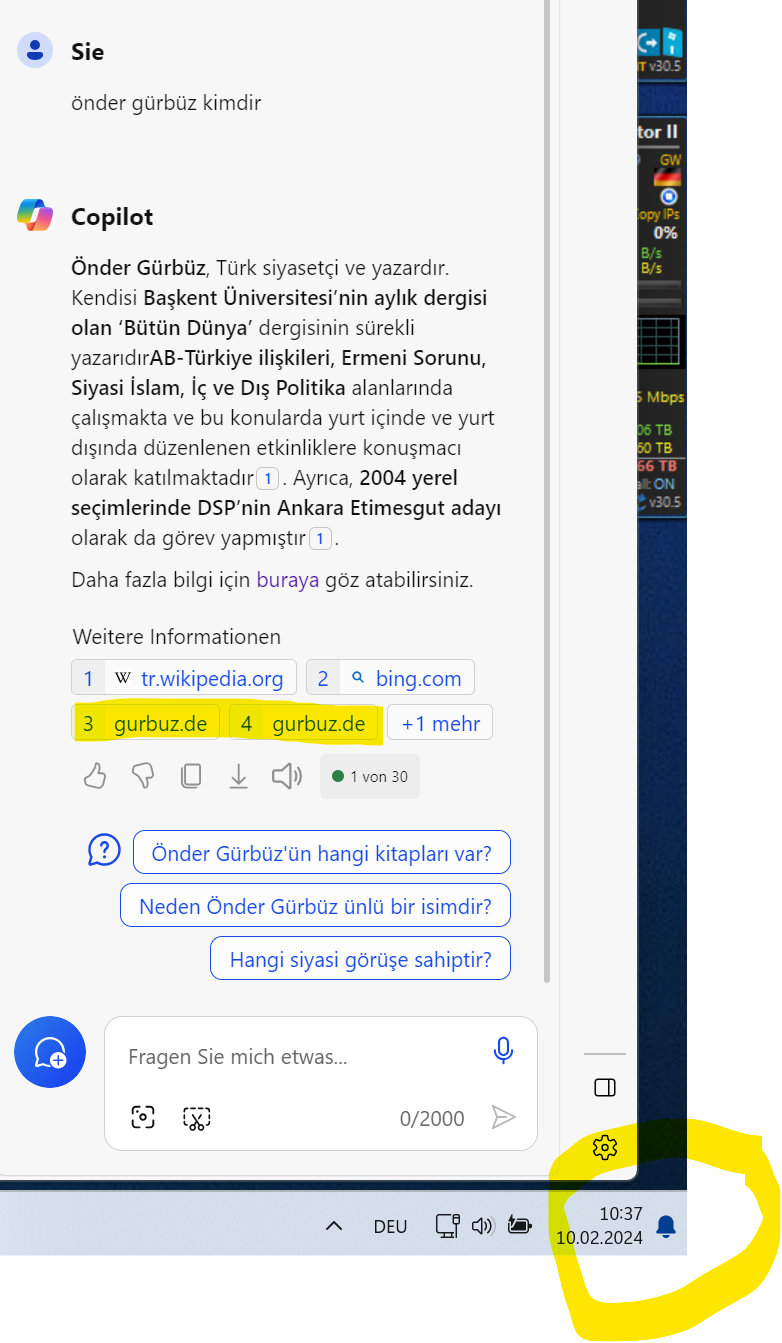Follow the 'buraya' link

coord(288,580)
